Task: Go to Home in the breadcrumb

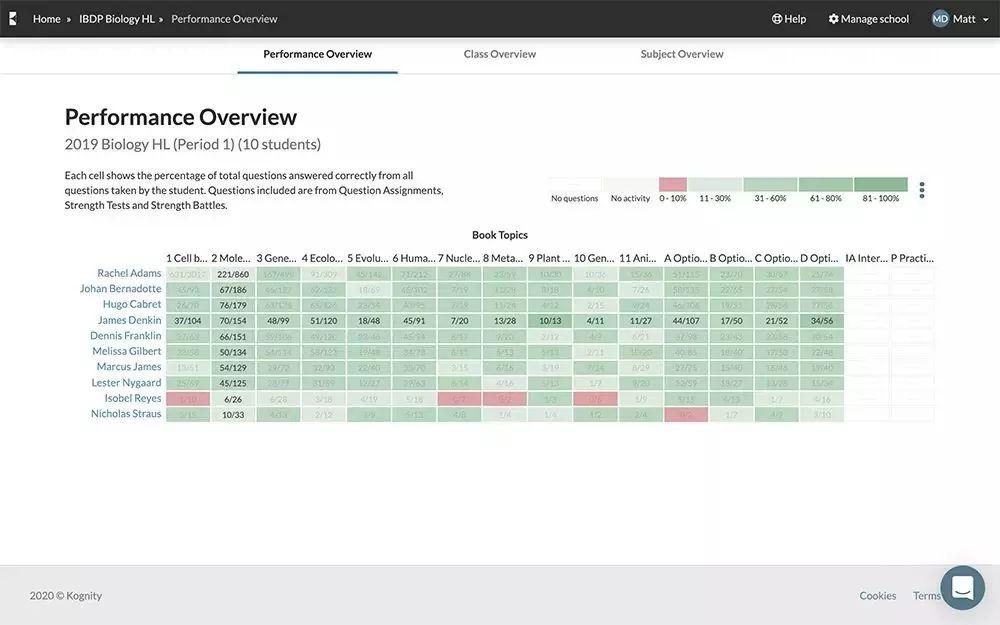Action: click(x=47, y=19)
